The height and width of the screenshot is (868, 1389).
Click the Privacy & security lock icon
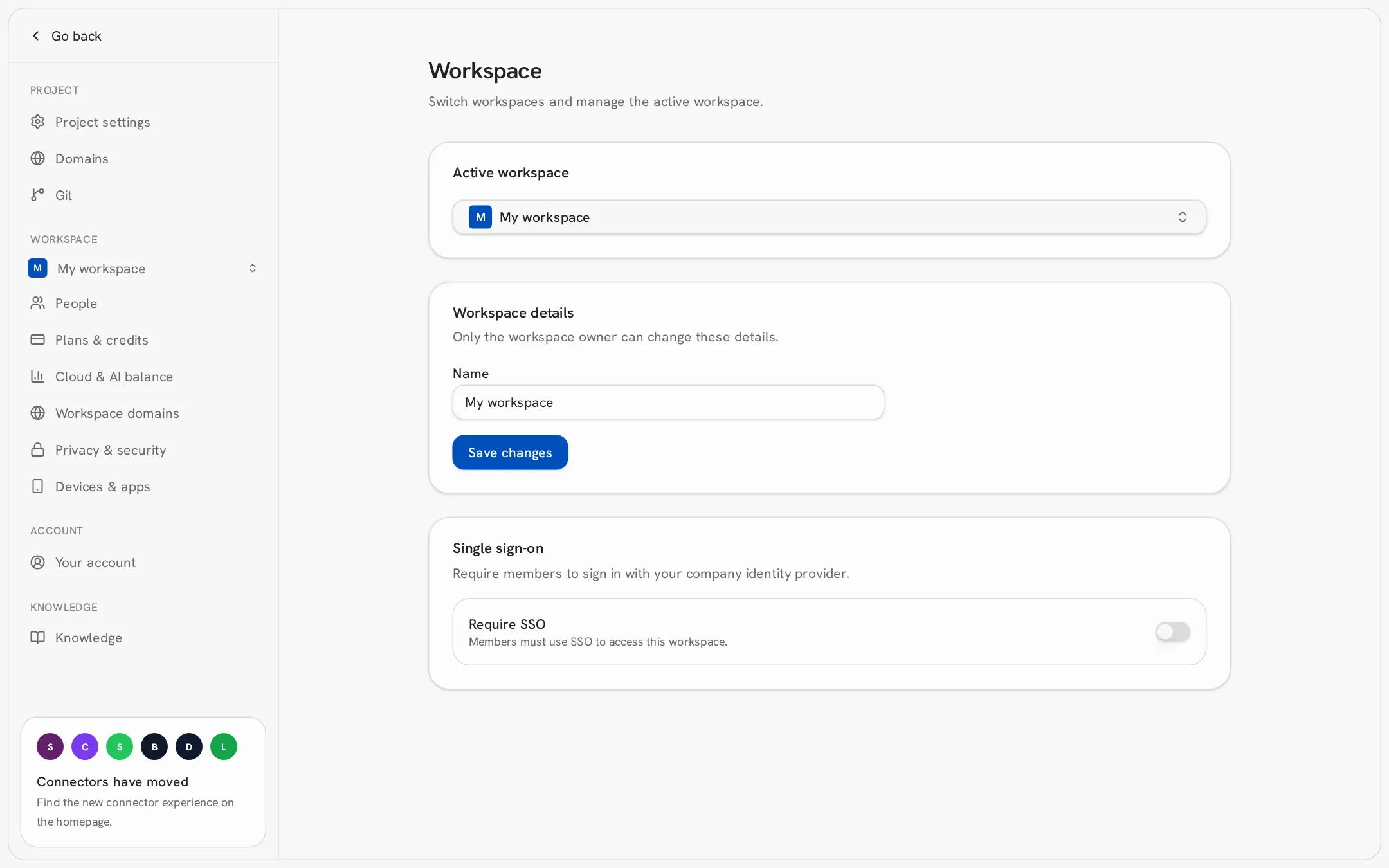point(38,449)
